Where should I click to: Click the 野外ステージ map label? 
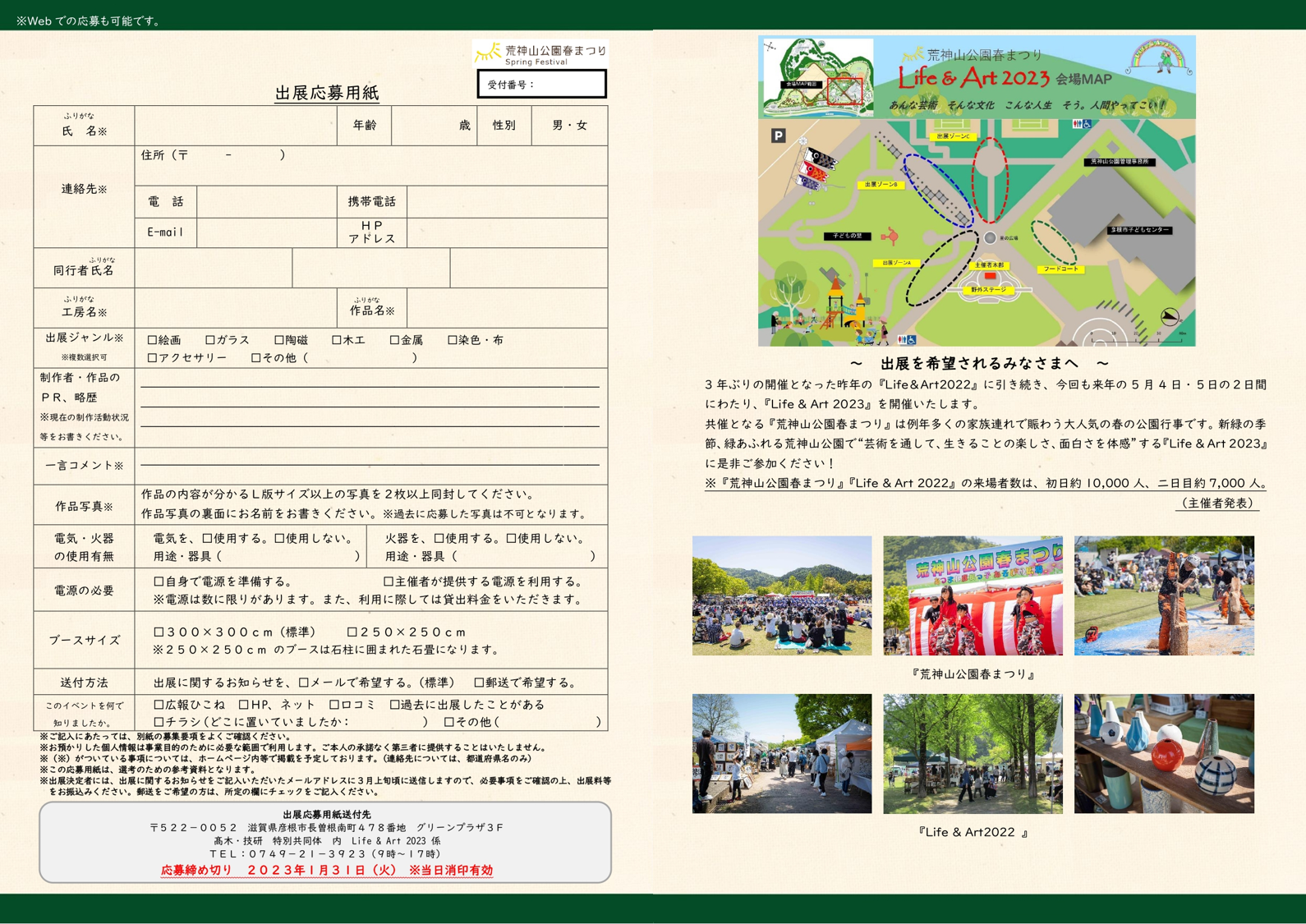point(988,289)
